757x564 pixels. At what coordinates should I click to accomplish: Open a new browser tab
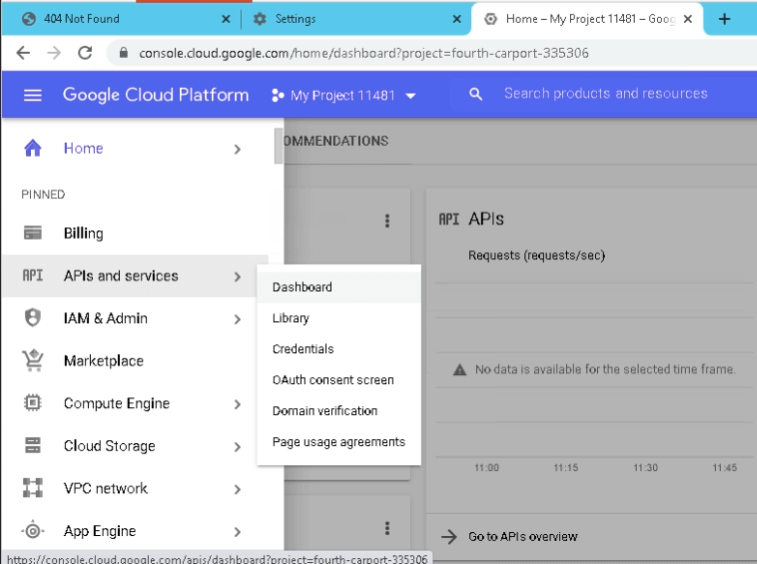[724, 19]
